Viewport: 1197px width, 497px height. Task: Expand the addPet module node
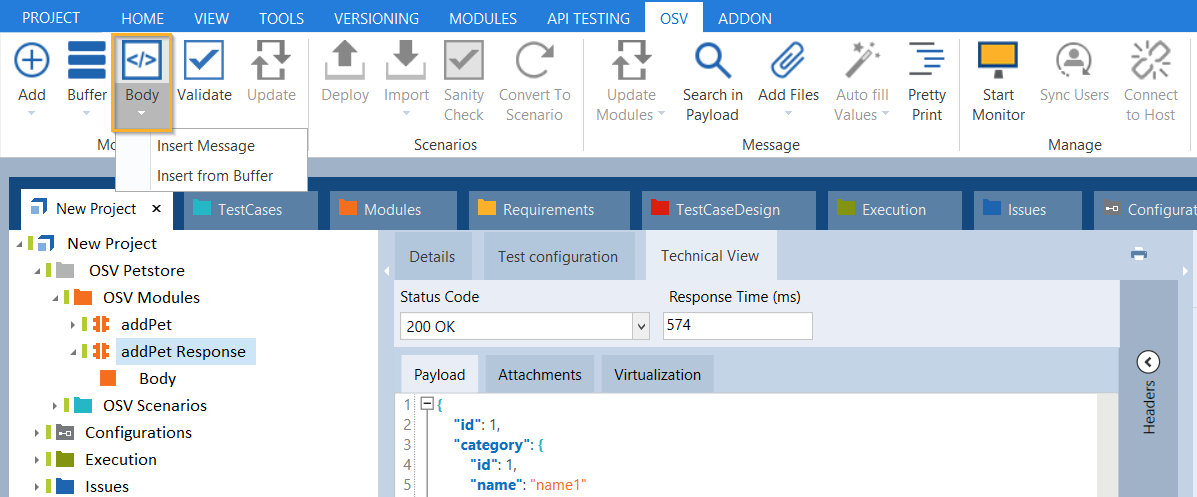[x=73, y=325]
